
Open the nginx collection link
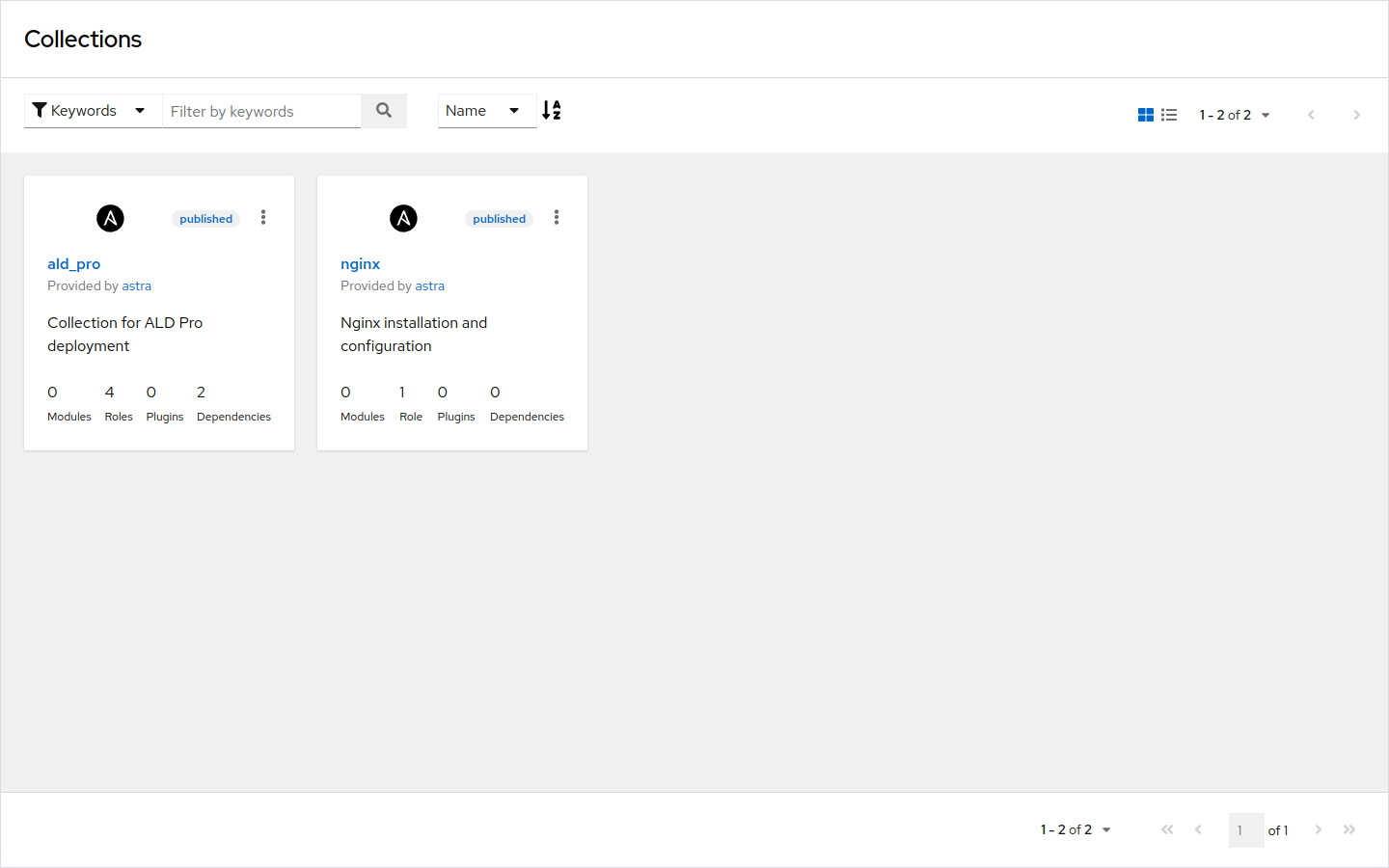(360, 264)
